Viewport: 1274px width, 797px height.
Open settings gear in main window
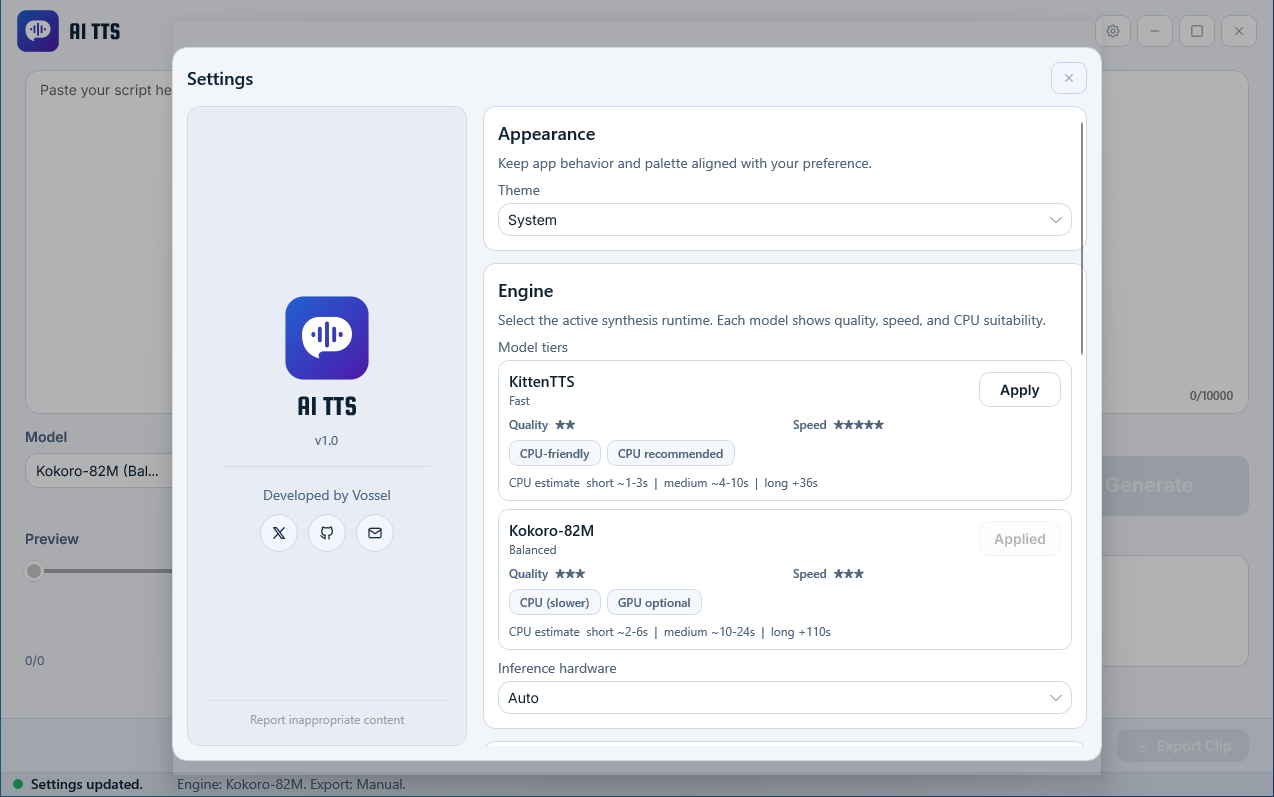coord(1113,31)
